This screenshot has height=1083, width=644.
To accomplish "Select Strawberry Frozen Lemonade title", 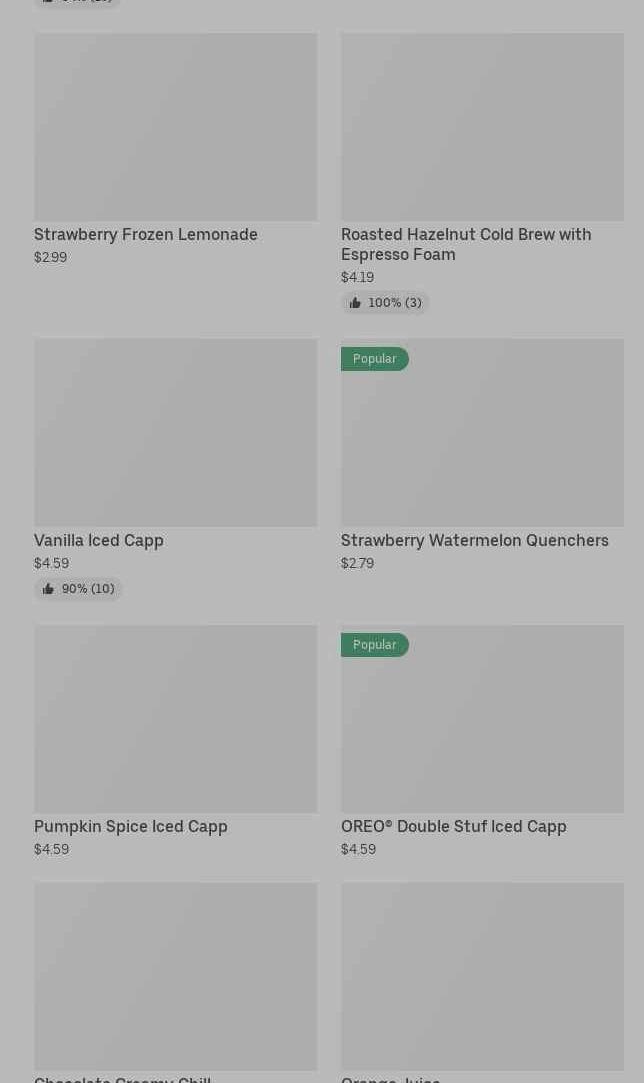I will (146, 234).
